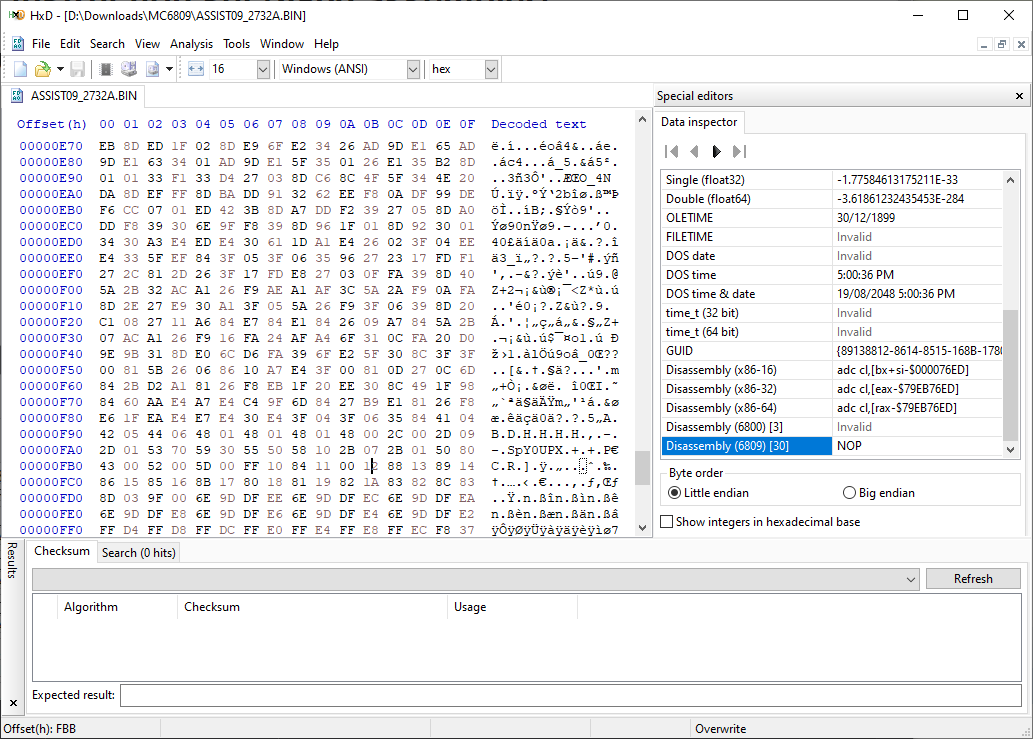Open the Window menu
Image resolution: width=1033 pixels, height=739 pixels.
[x=282, y=43]
